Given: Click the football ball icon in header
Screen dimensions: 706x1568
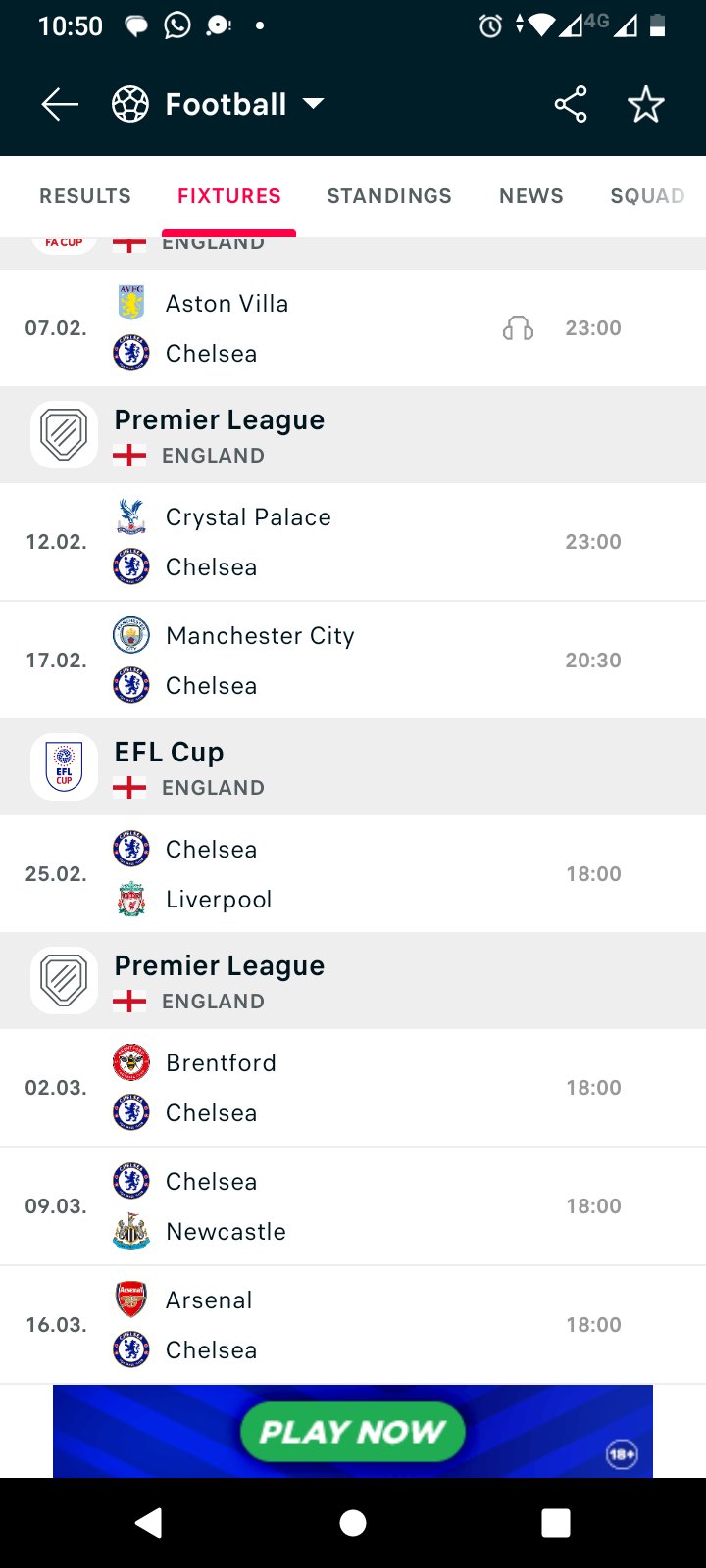Looking at the screenshot, I should click(130, 104).
